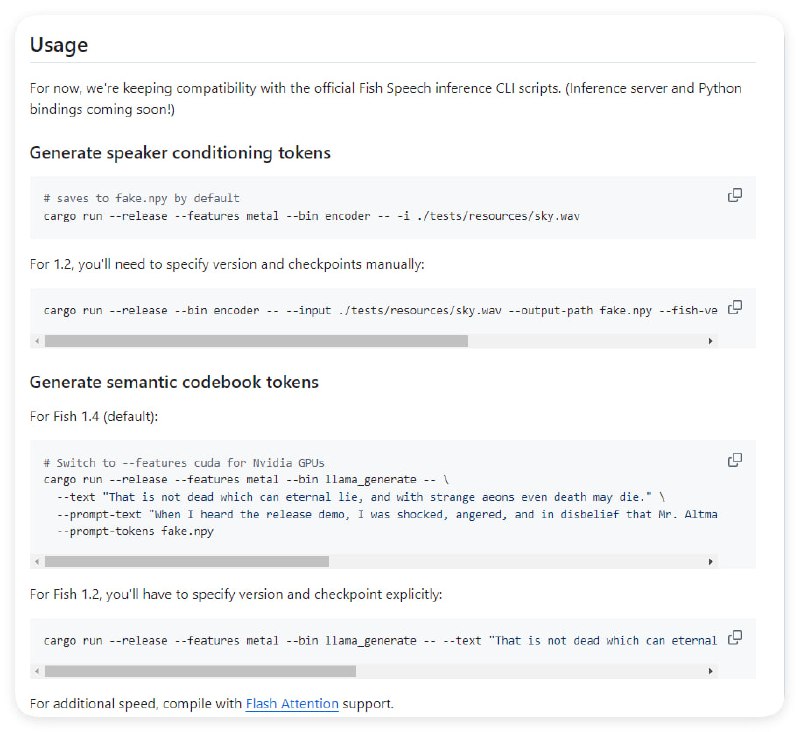Click right scroll arrow under the --prompt-tokens code block

click(711, 562)
